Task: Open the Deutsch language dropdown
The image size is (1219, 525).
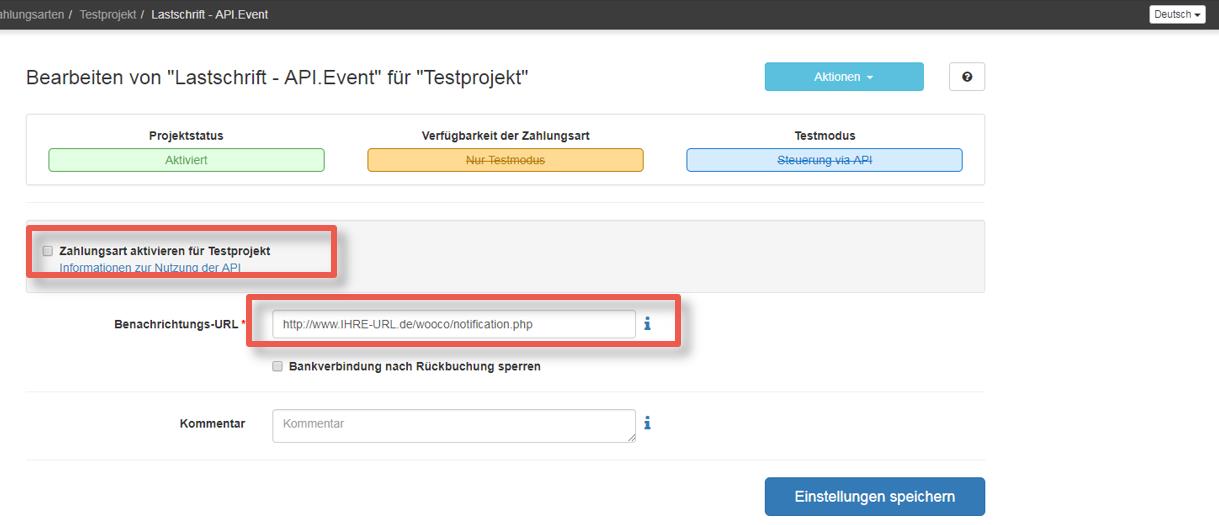Action: (x=1177, y=15)
